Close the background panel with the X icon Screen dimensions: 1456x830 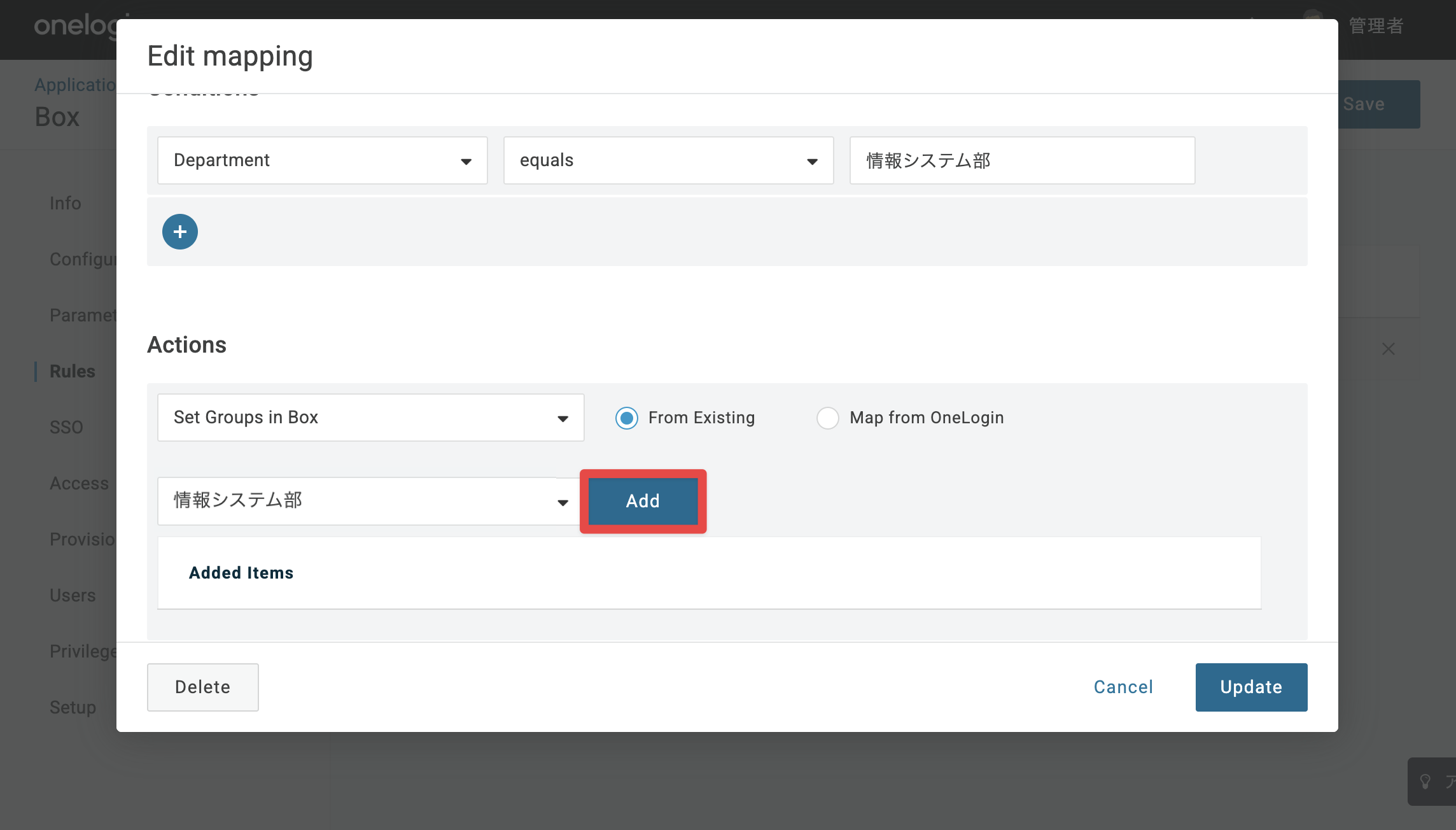(x=1389, y=349)
